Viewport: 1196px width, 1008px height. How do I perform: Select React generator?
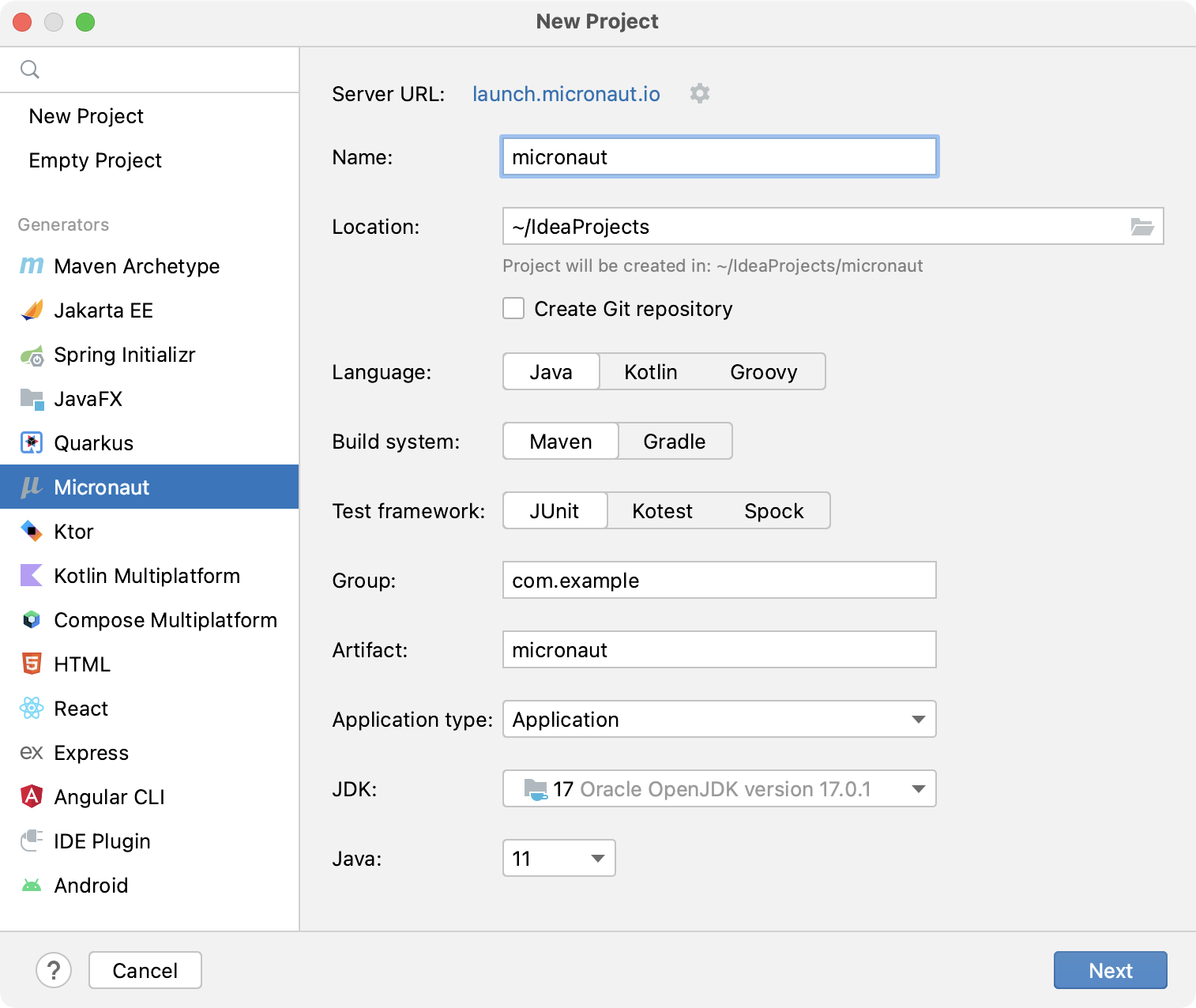(149, 709)
